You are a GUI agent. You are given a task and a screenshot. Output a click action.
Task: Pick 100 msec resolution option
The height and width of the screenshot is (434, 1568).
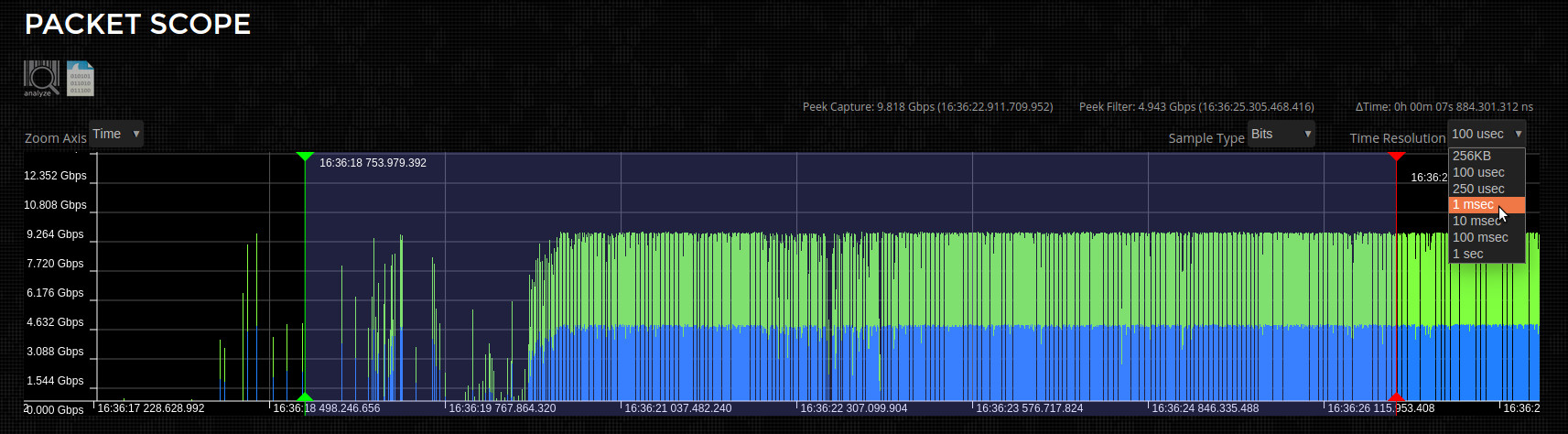(x=1487, y=237)
